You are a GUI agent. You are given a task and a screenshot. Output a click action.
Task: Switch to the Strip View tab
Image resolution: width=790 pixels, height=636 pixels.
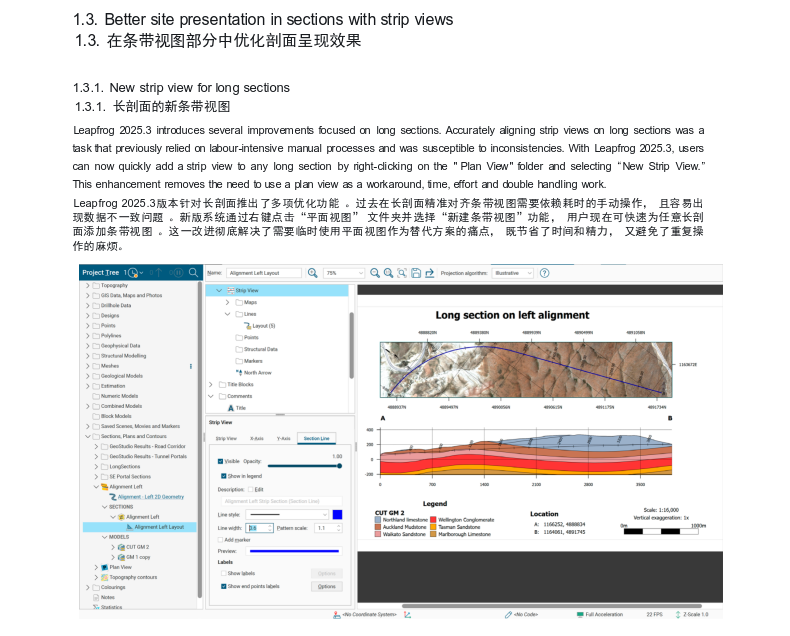pos(228,438)
